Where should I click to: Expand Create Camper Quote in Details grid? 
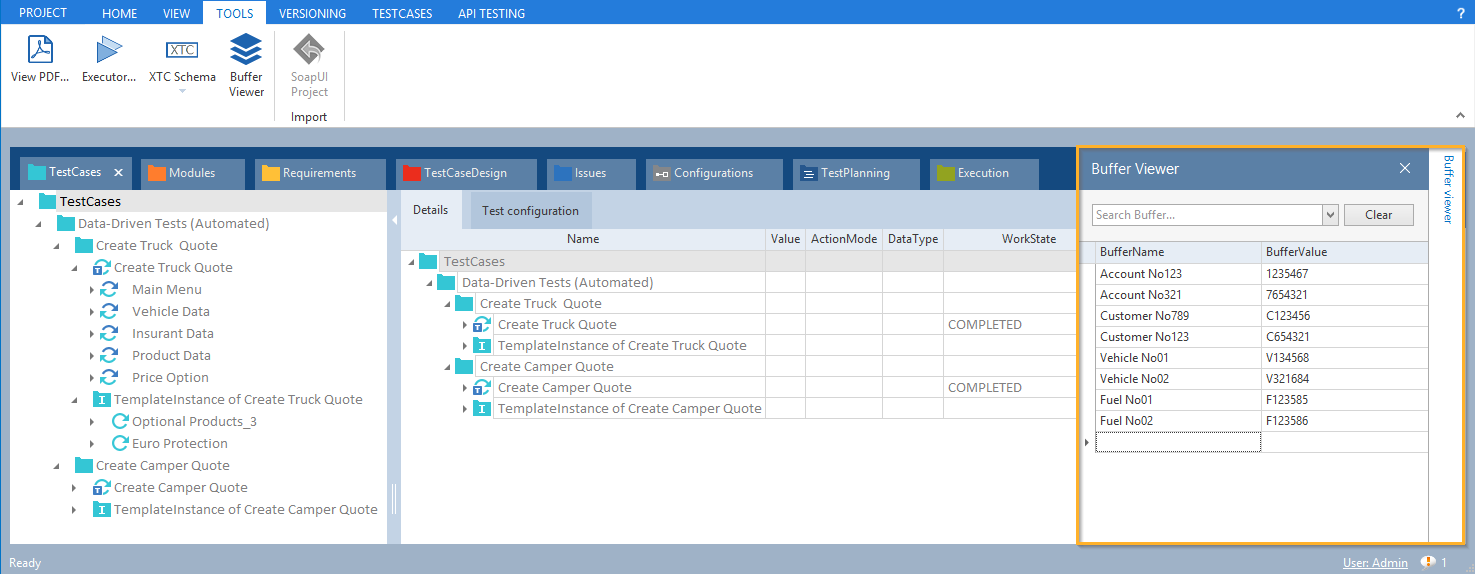[x=465, y=388]
